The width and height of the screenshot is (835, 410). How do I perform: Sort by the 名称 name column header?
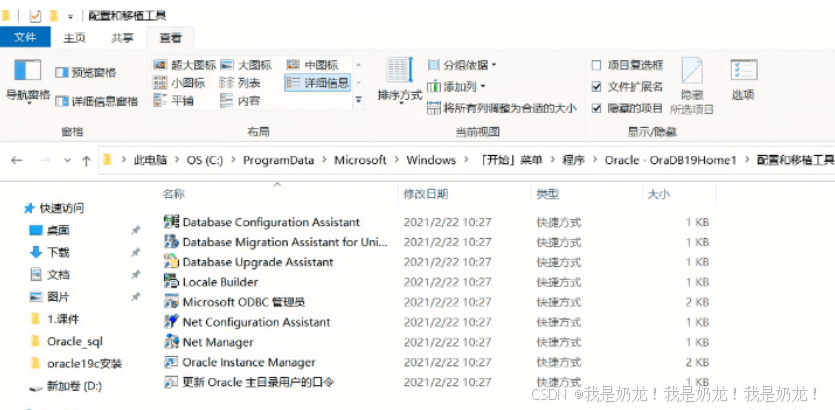[173, 194]
